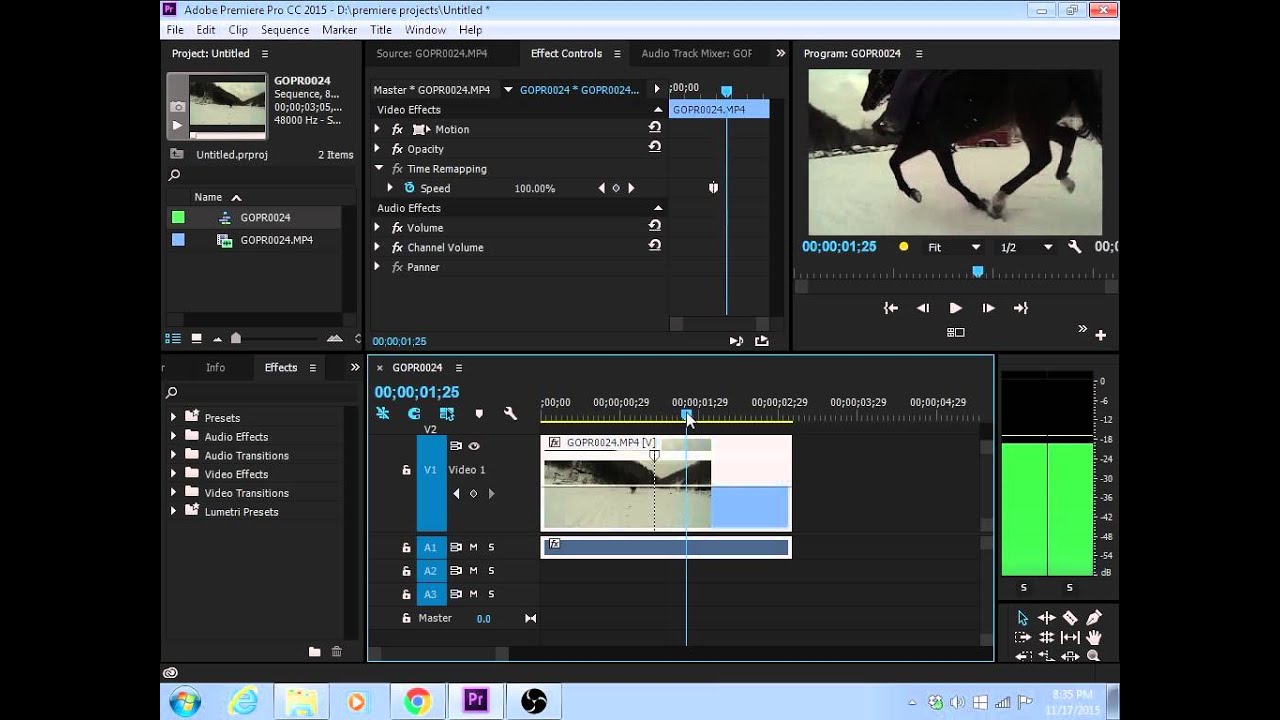This screenshot has height=720, width=1280.
Task: Open the Clip menu
Action: [238, 30]
